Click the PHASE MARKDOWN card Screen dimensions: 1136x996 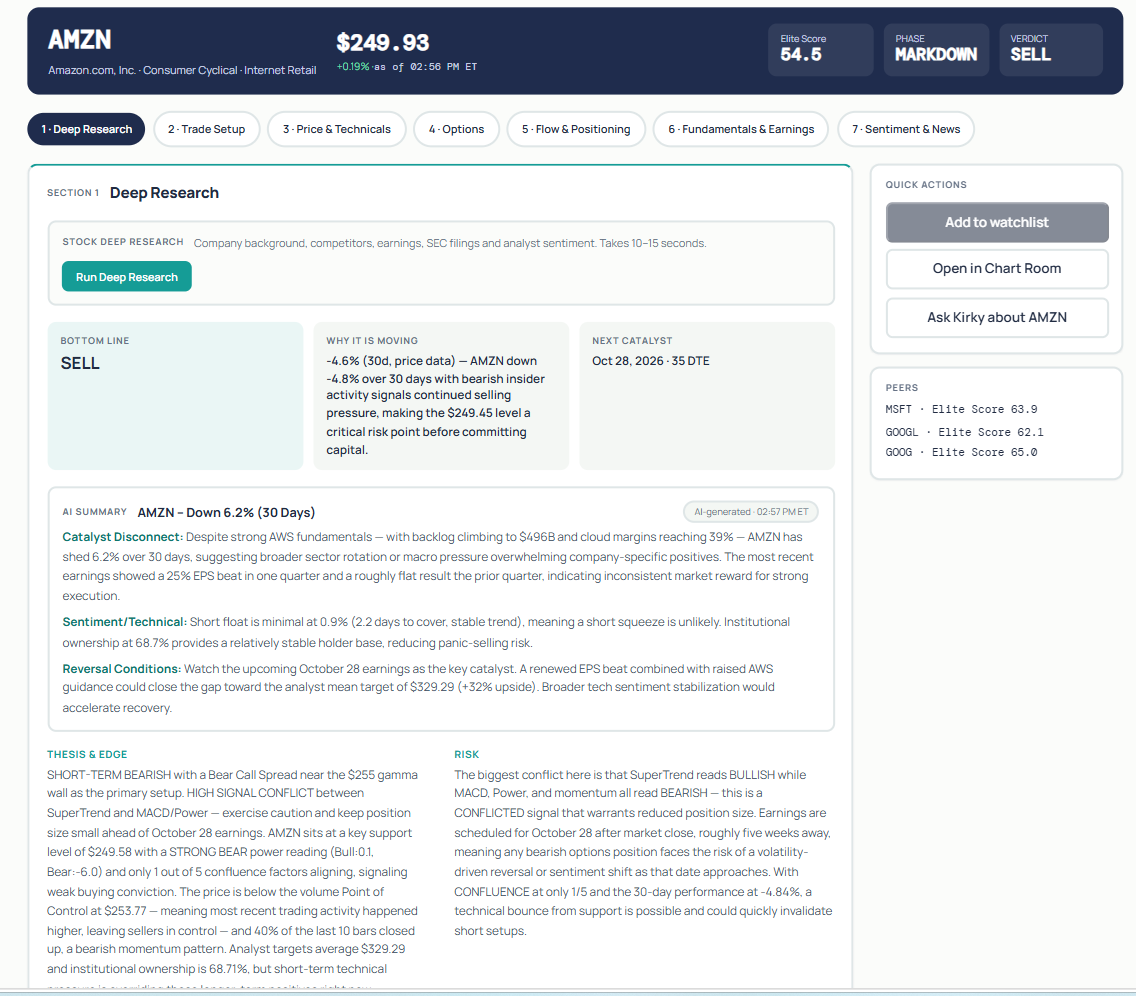pyautogui.click(x=936, y=49)
